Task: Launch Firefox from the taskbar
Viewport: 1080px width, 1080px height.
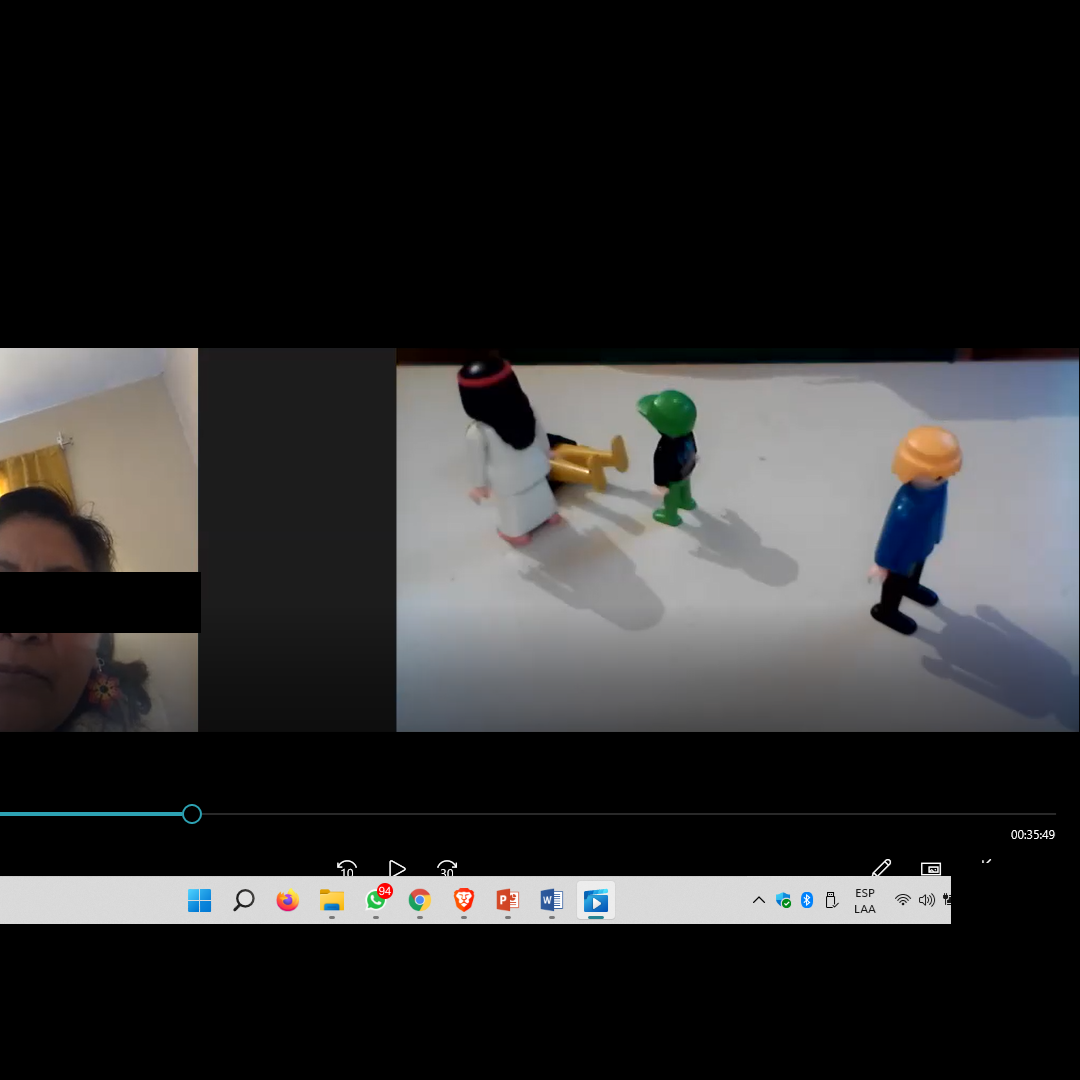Action: tap(288, 900)
